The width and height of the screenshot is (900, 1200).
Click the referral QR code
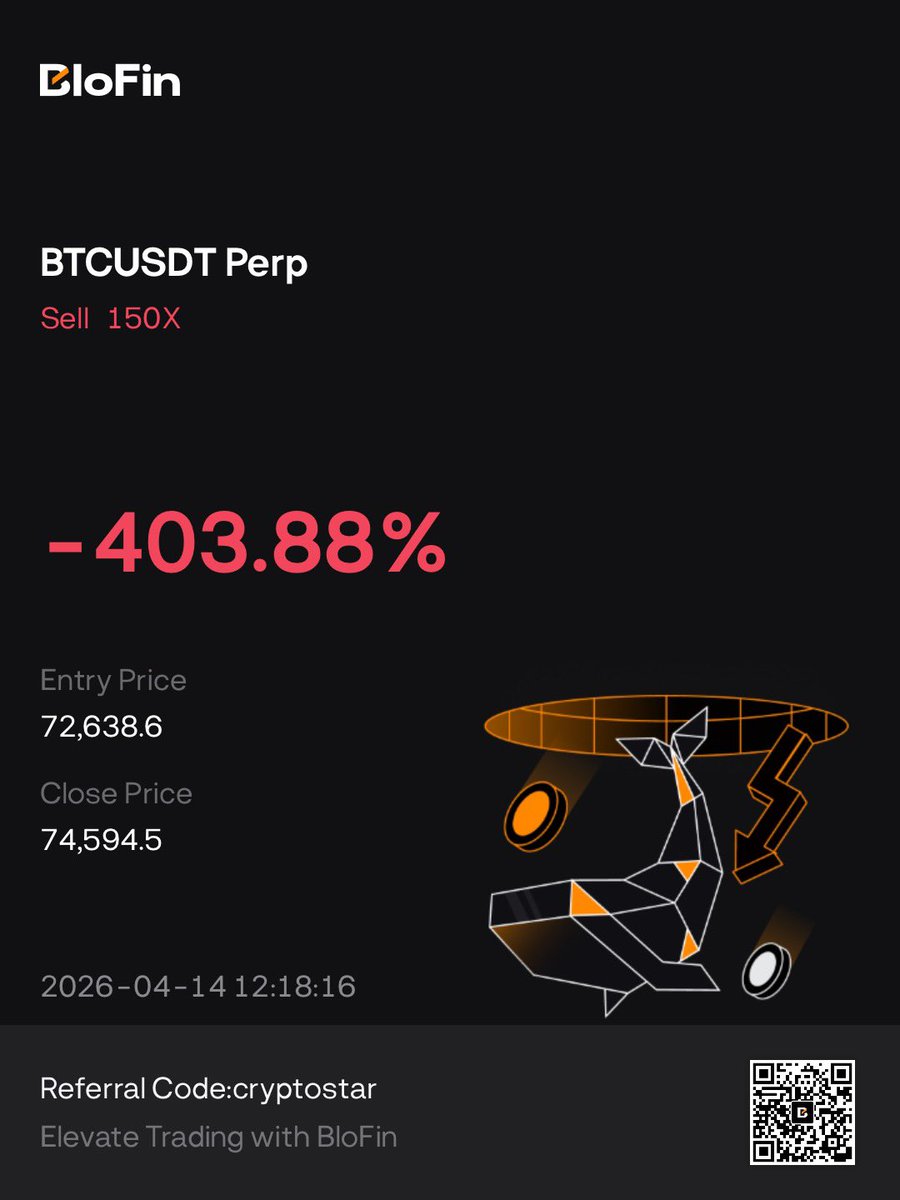pos(802,1112)
